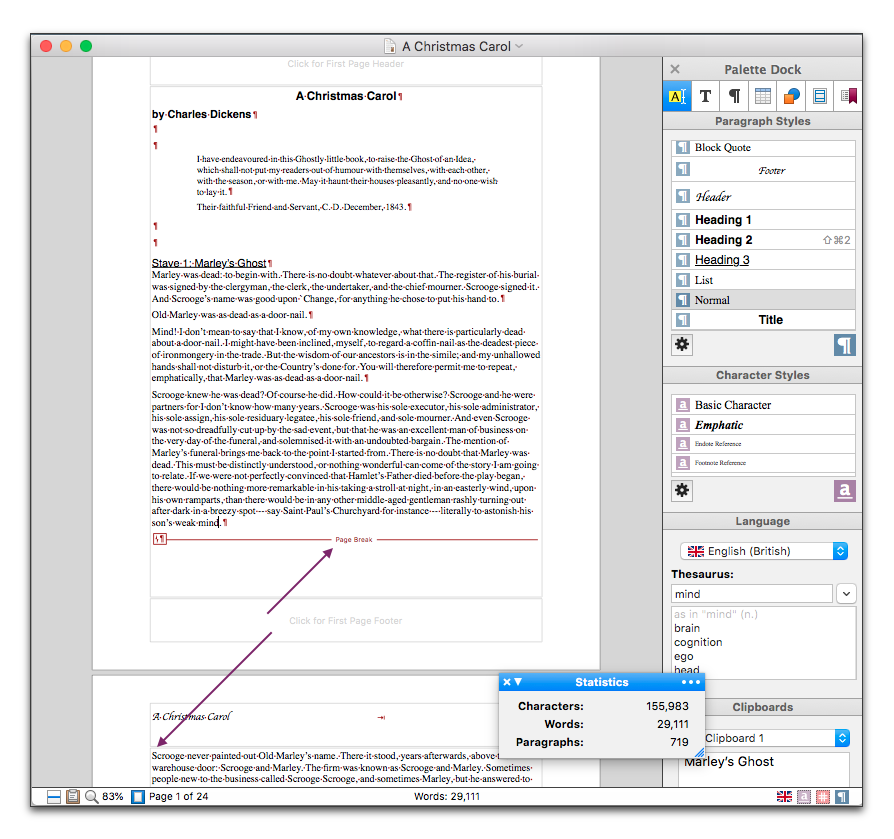Choose the synonym 'cognition' in the thesaurus list

click(698, 642)
